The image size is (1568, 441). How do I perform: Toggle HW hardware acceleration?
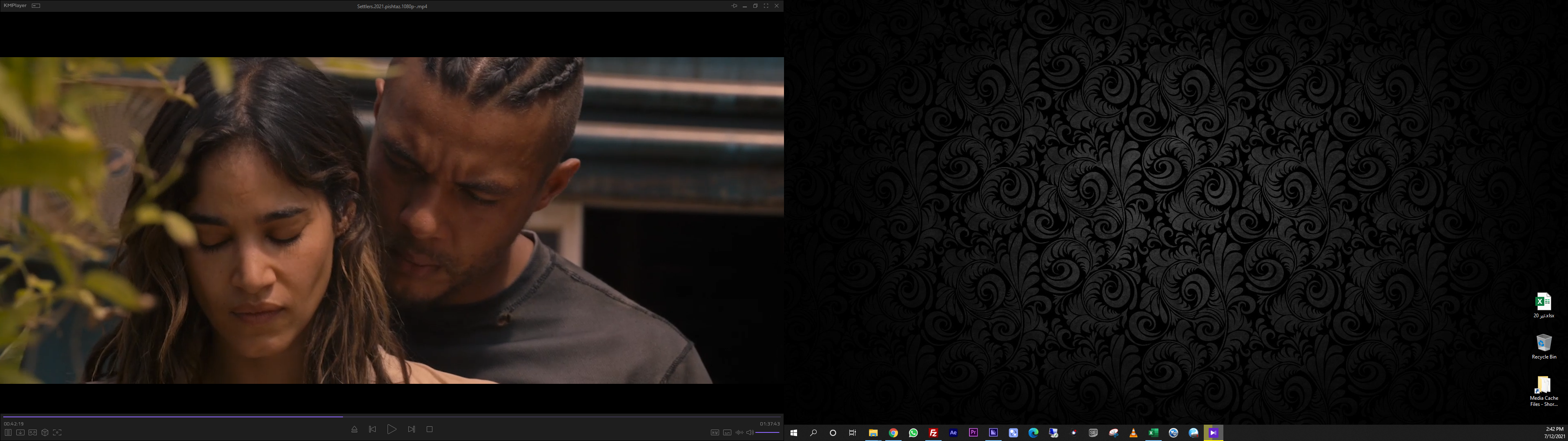pos(715,432)
